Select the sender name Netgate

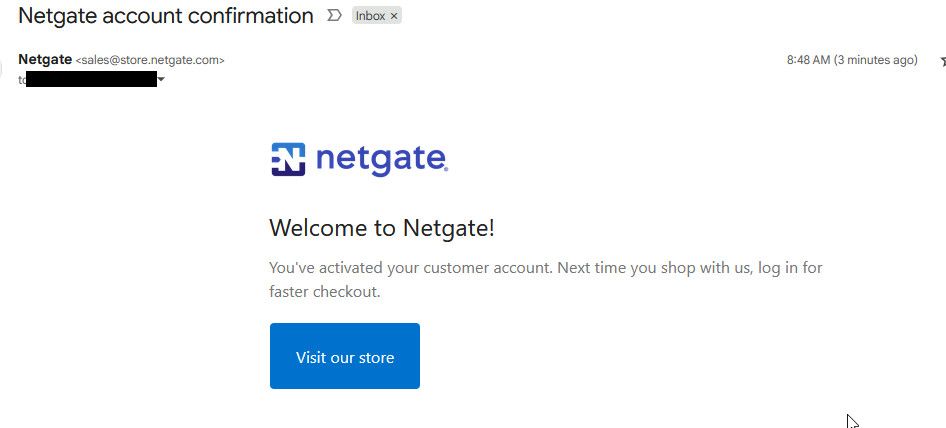(45, 59)
